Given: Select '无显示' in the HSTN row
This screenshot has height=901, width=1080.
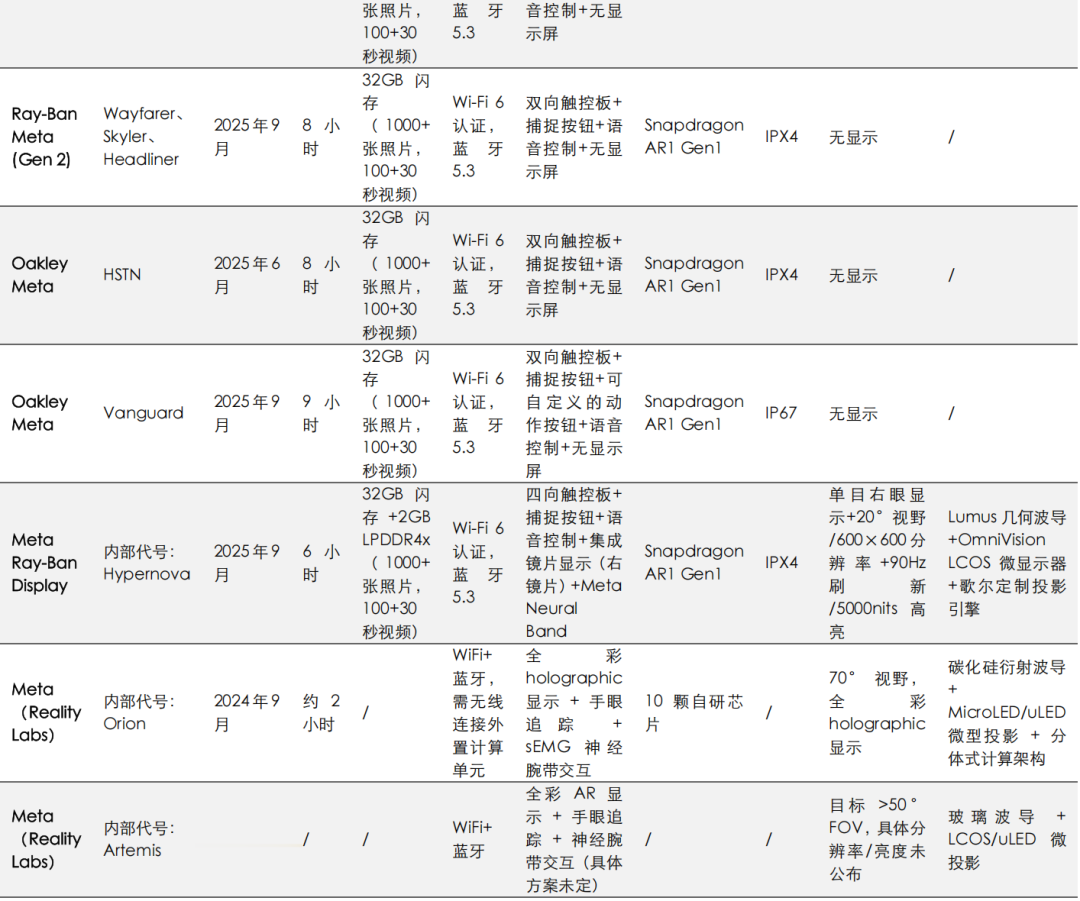Looking at the screenshot, I should (x=853, y=276).
